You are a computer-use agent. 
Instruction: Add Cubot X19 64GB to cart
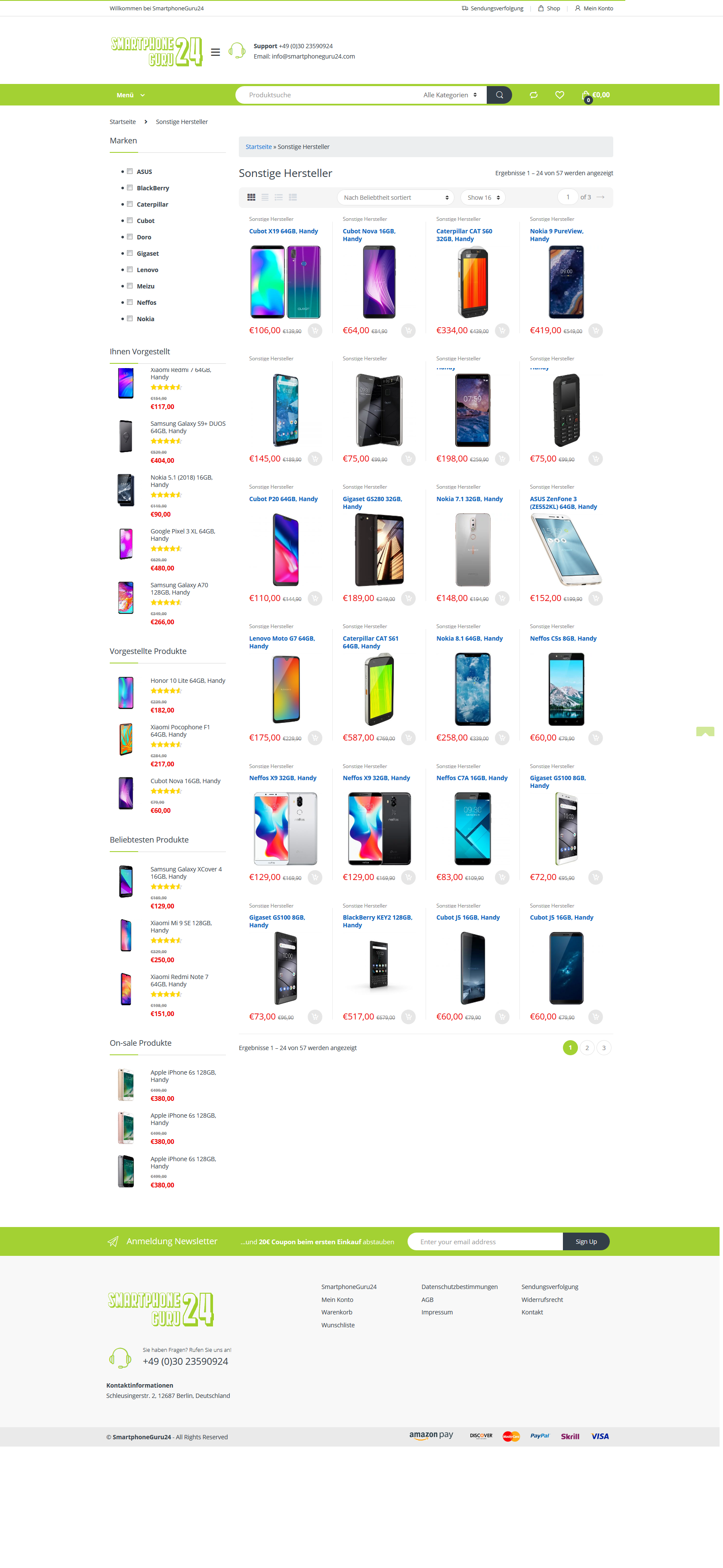pos(315,331)
